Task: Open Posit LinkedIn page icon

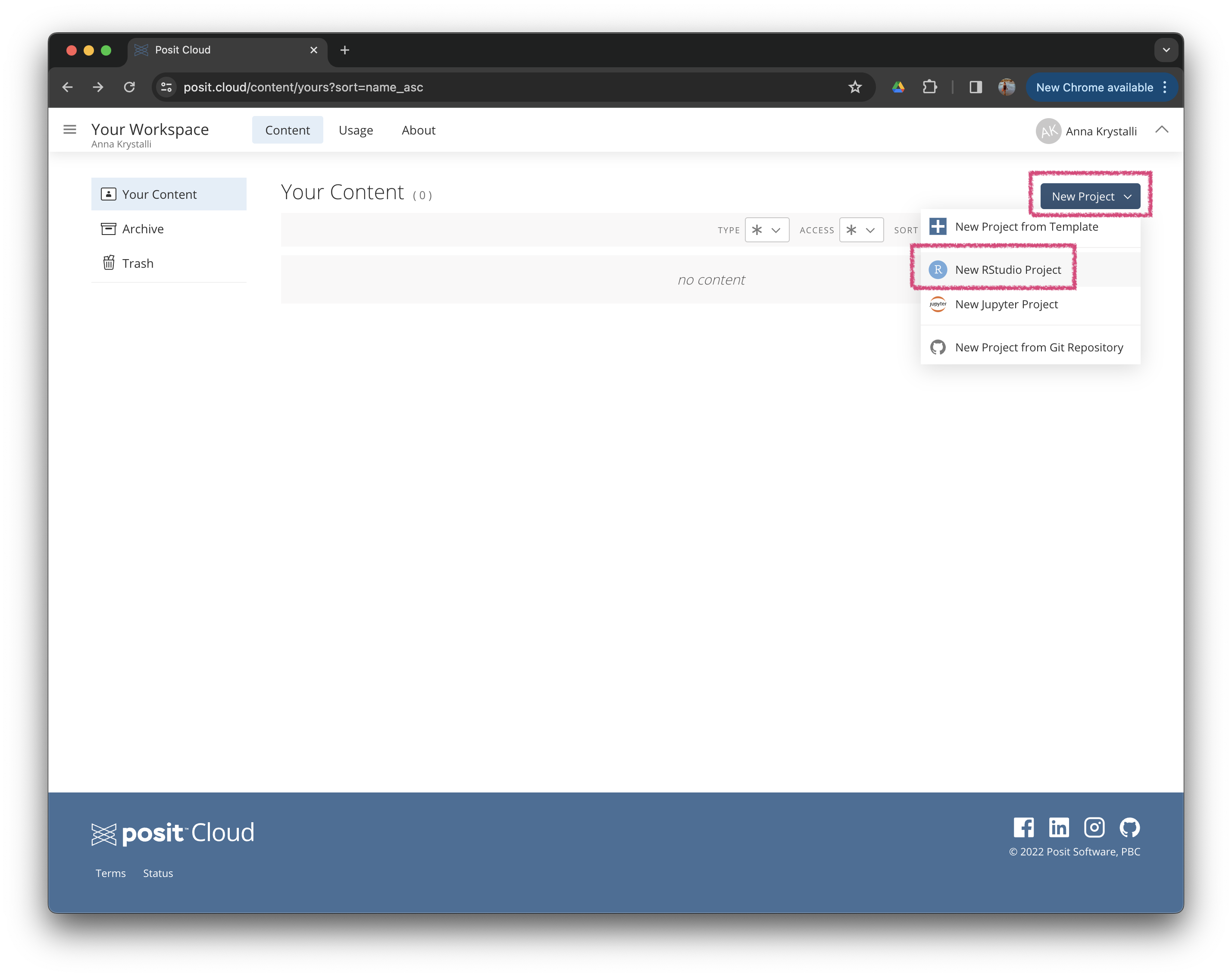Action: pyautogui.click(x=1059, y=827)
